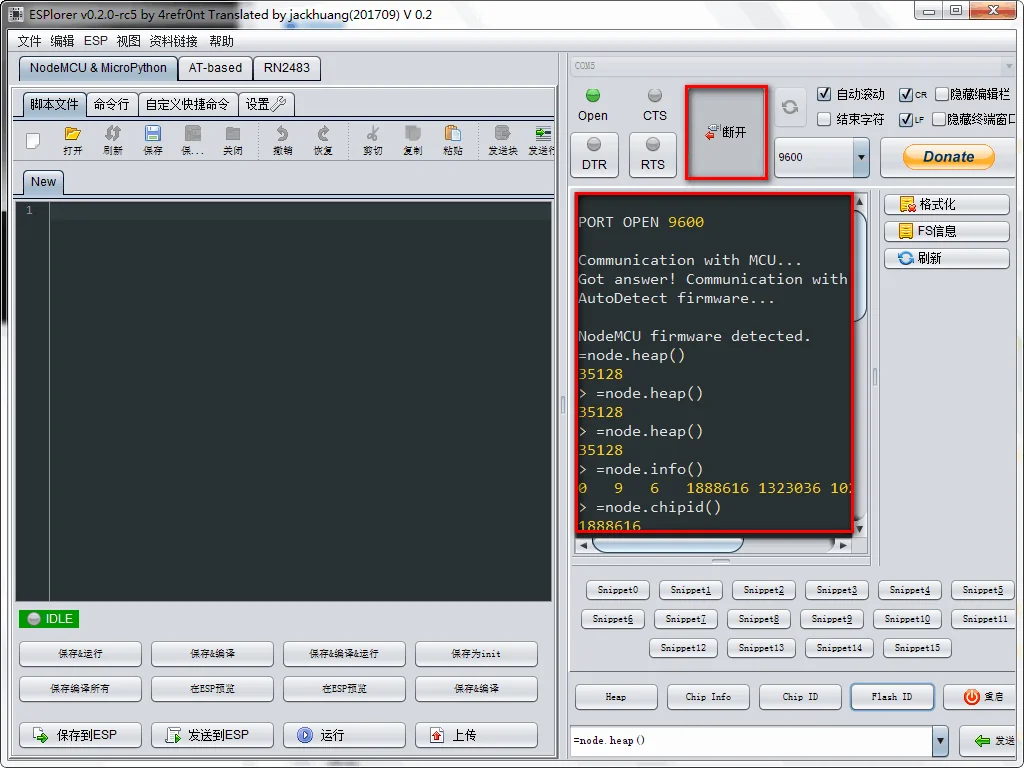This screenshot has height=768, width=1024.
Task: Click the FS信息 filesystem info button
Action: coord(946,231)
